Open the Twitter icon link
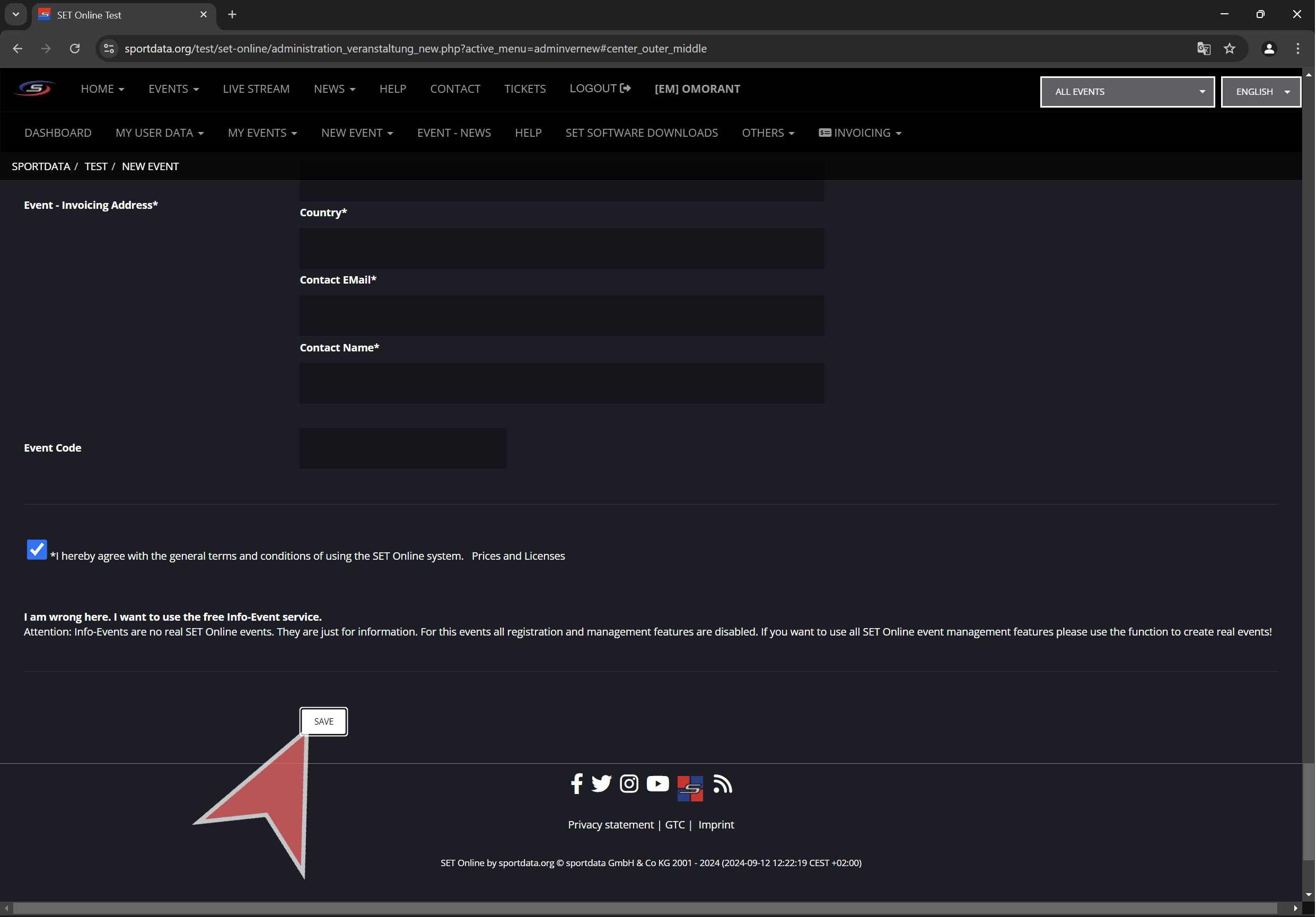This screenshot has height=917, width=1316. point(601,783)
